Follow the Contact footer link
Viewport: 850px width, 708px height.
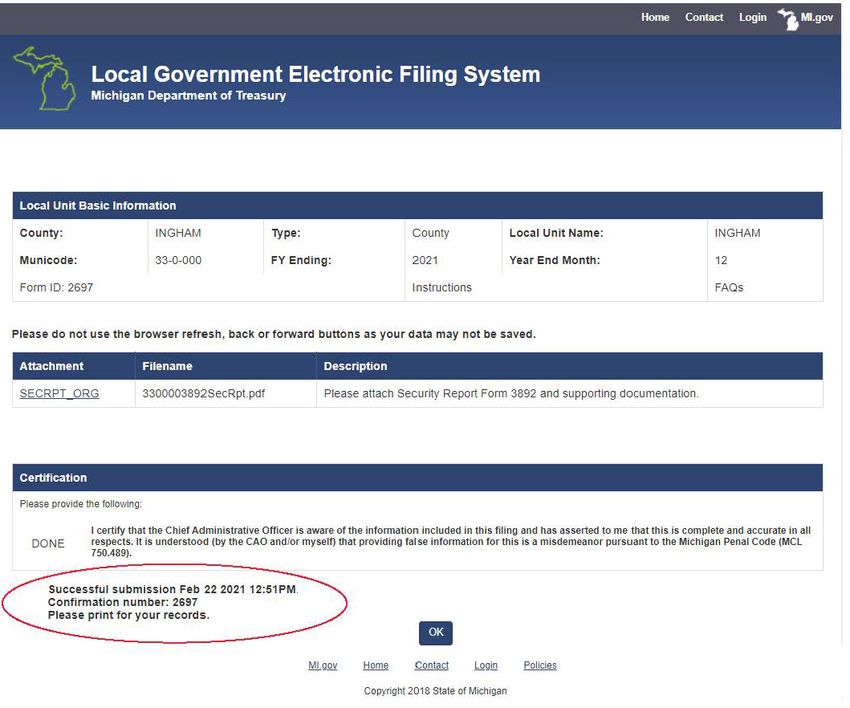coord(432,665)
